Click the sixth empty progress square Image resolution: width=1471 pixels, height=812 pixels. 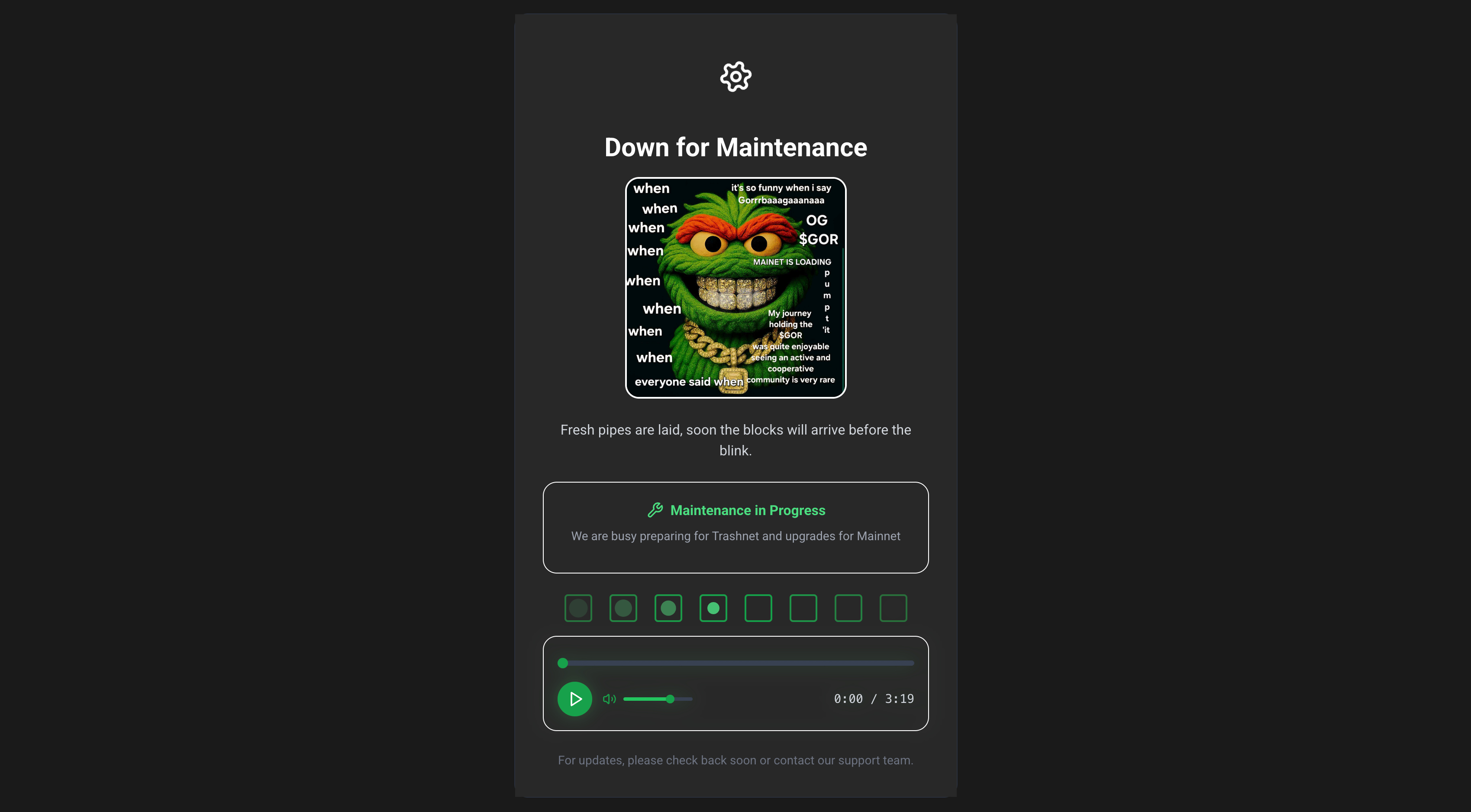pos(803,608)
